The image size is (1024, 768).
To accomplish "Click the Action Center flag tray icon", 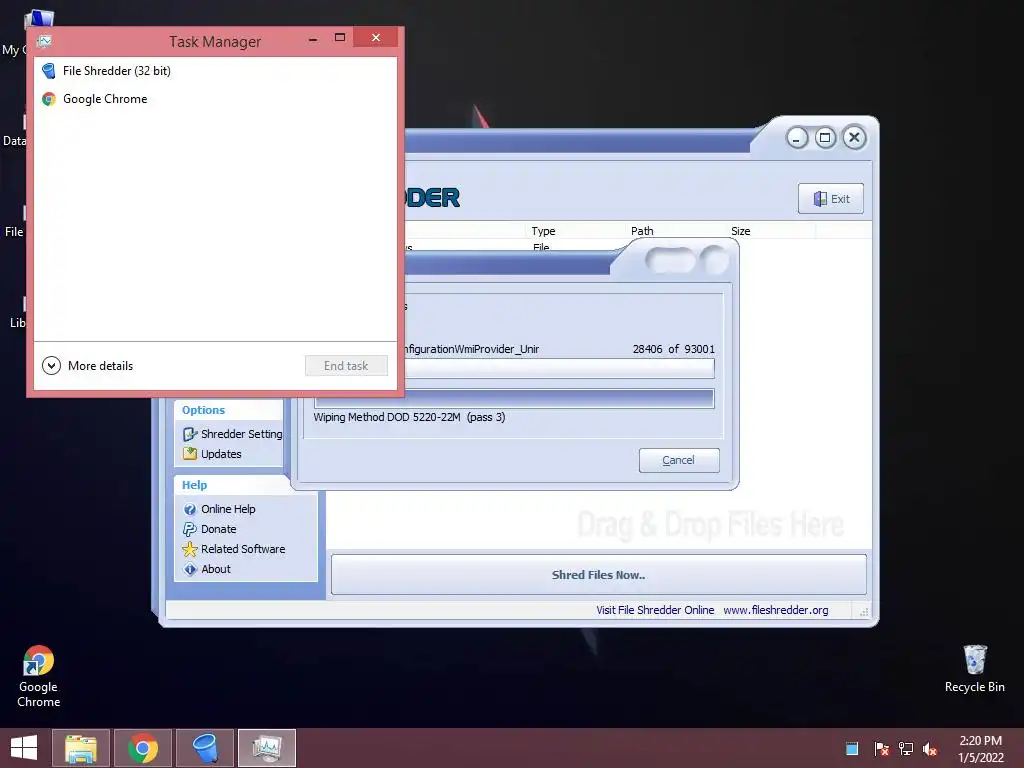I will [881, 749].
